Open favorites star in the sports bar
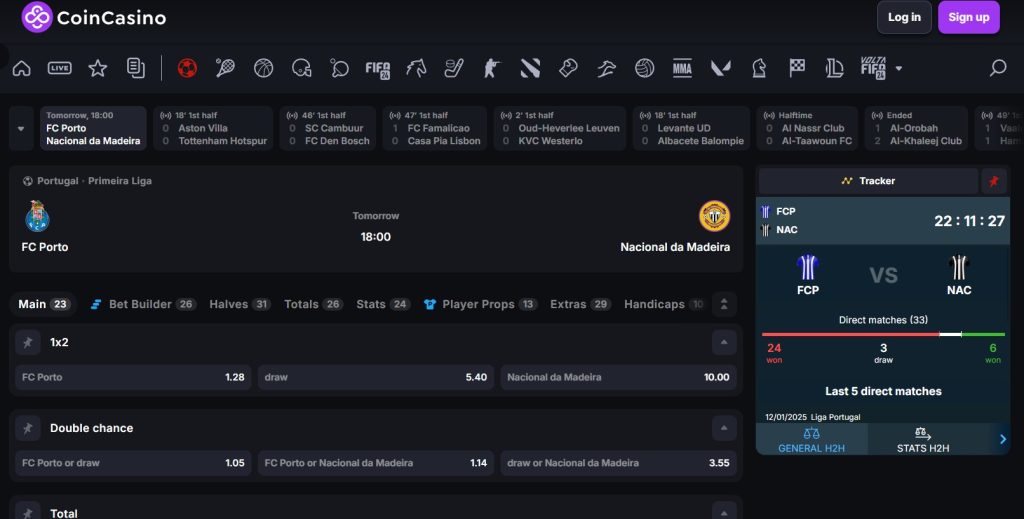1024x519 pixels. point(98,68)
